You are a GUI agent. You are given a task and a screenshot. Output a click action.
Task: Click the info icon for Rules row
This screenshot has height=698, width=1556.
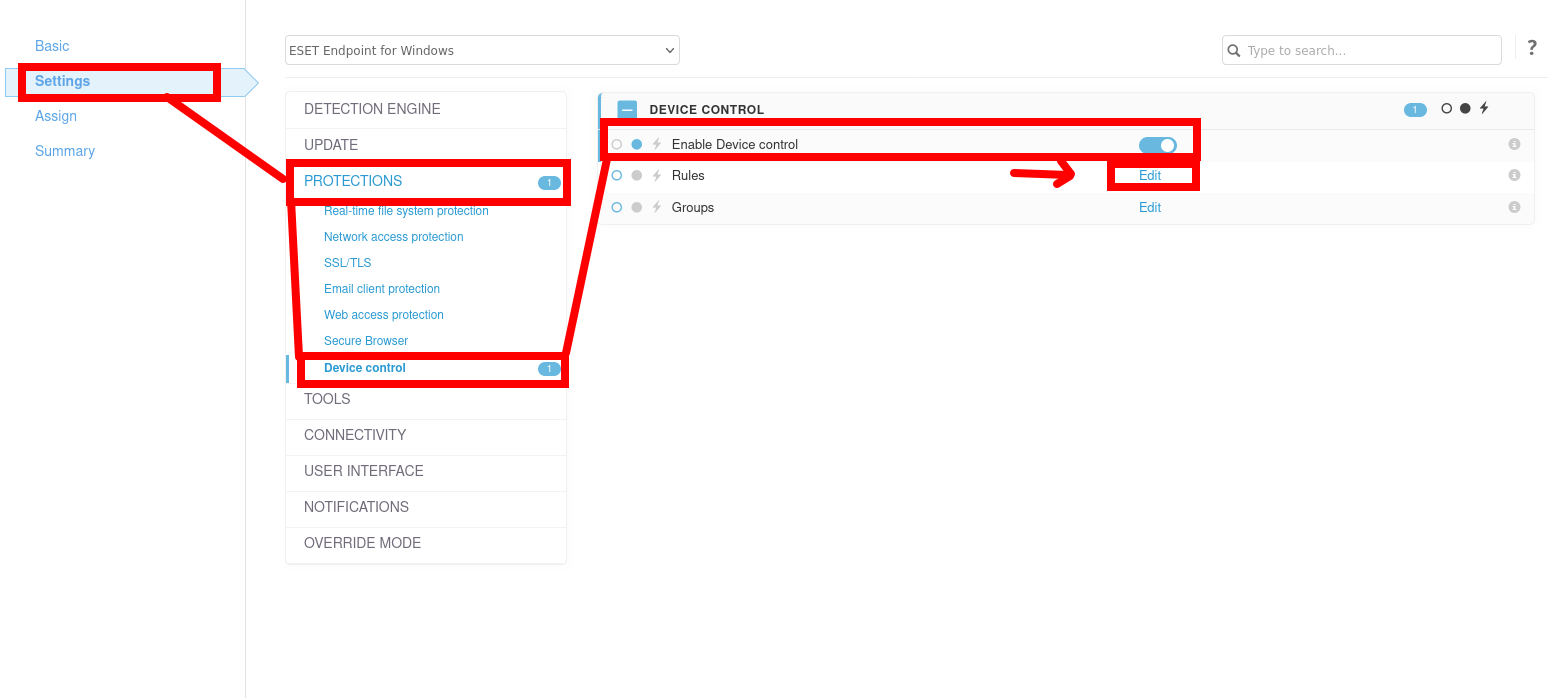[x=1514, y=175]
